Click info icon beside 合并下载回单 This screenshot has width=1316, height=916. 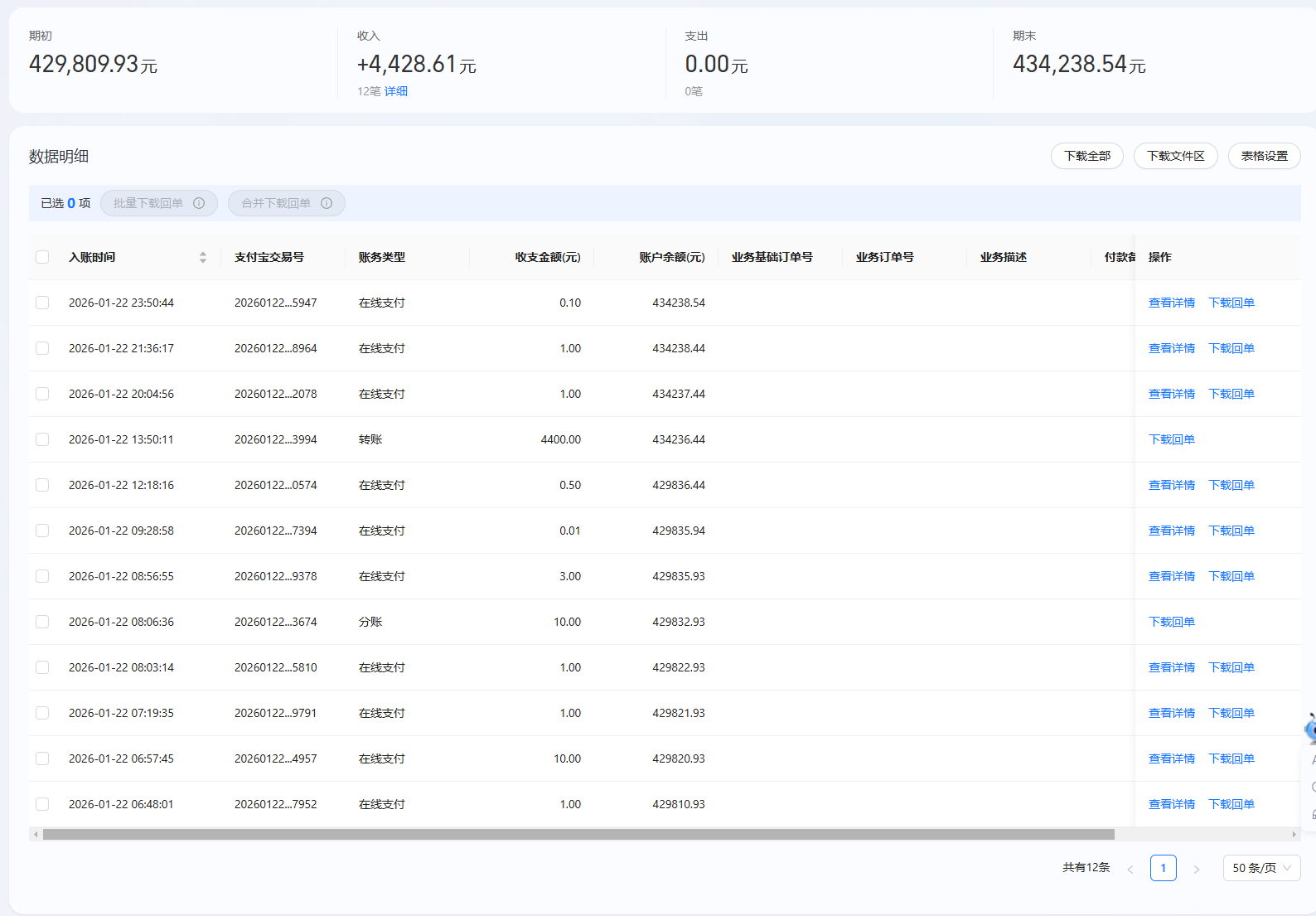click(x=327, y=203)
